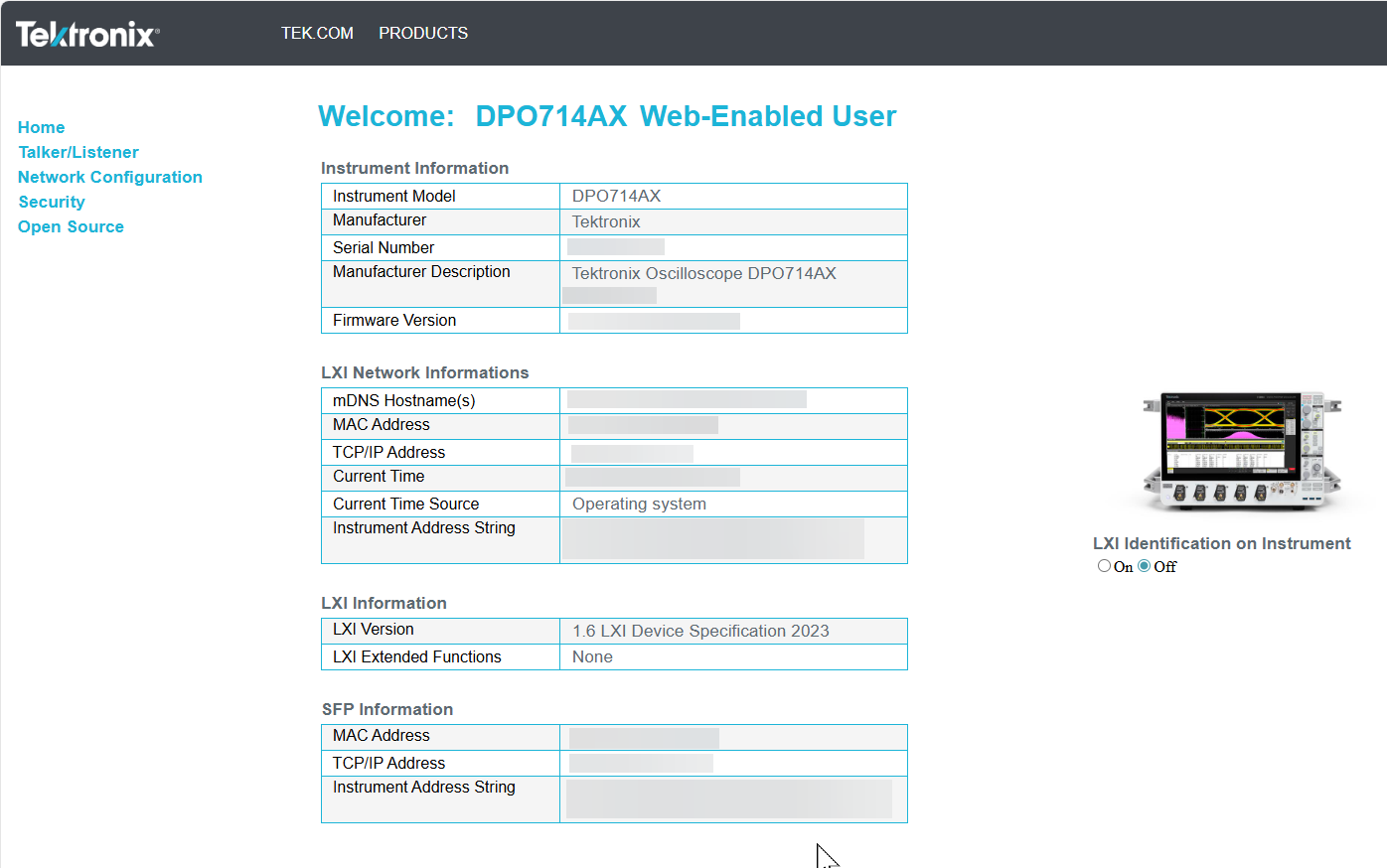Go to the Home page link
The height and width of the screenshot is (868, 1387).
point(41,127)
